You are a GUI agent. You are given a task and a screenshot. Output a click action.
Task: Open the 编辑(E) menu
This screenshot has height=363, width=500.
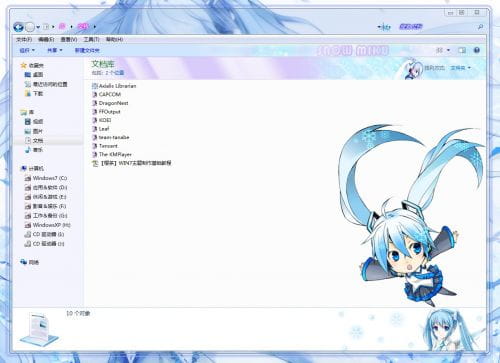click(x=46, y=39)
